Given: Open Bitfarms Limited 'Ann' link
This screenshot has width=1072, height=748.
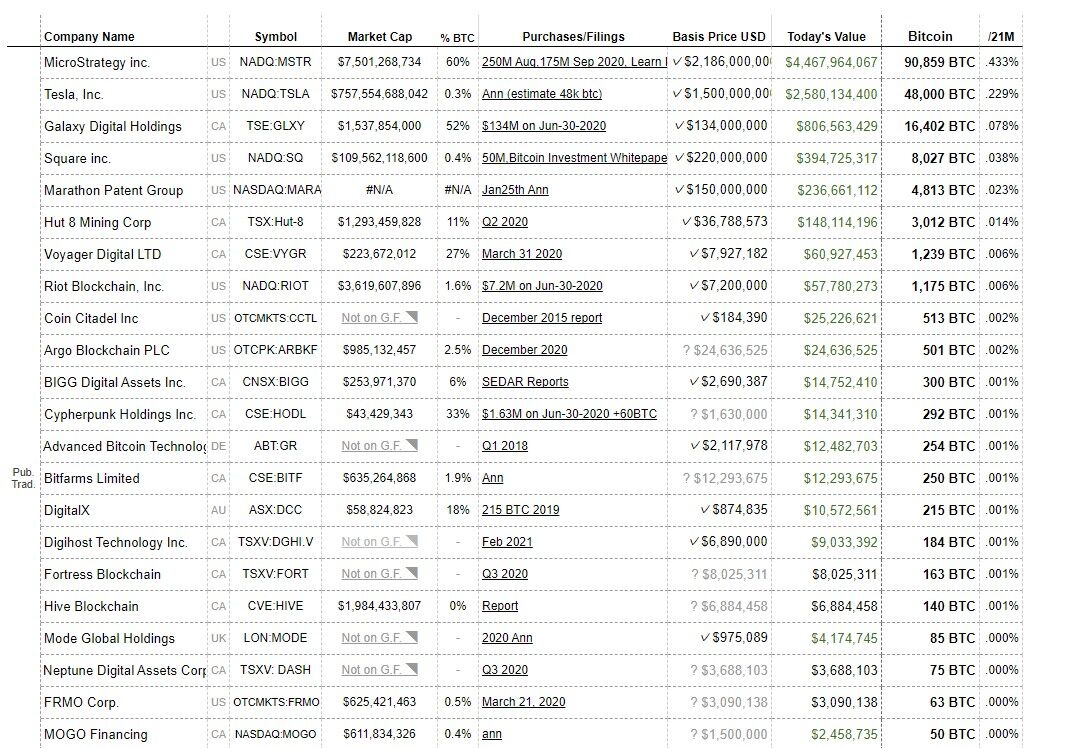Looking at the screenshot, I should (492, 478).
